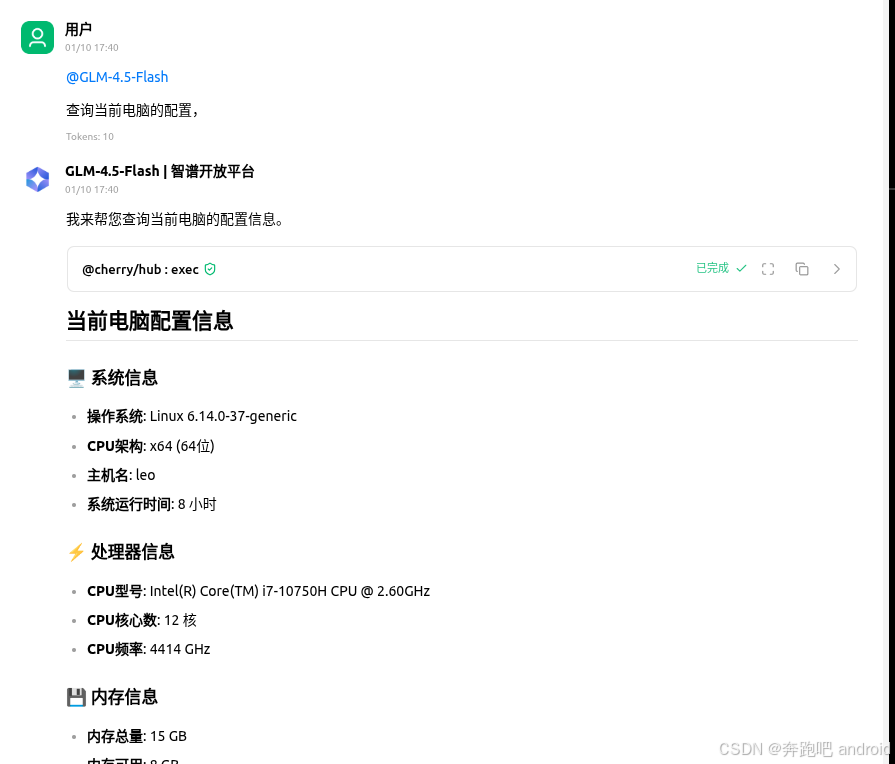Expand the exec tool call to fullscreen
895x764 pixels.
coord(768,269)
